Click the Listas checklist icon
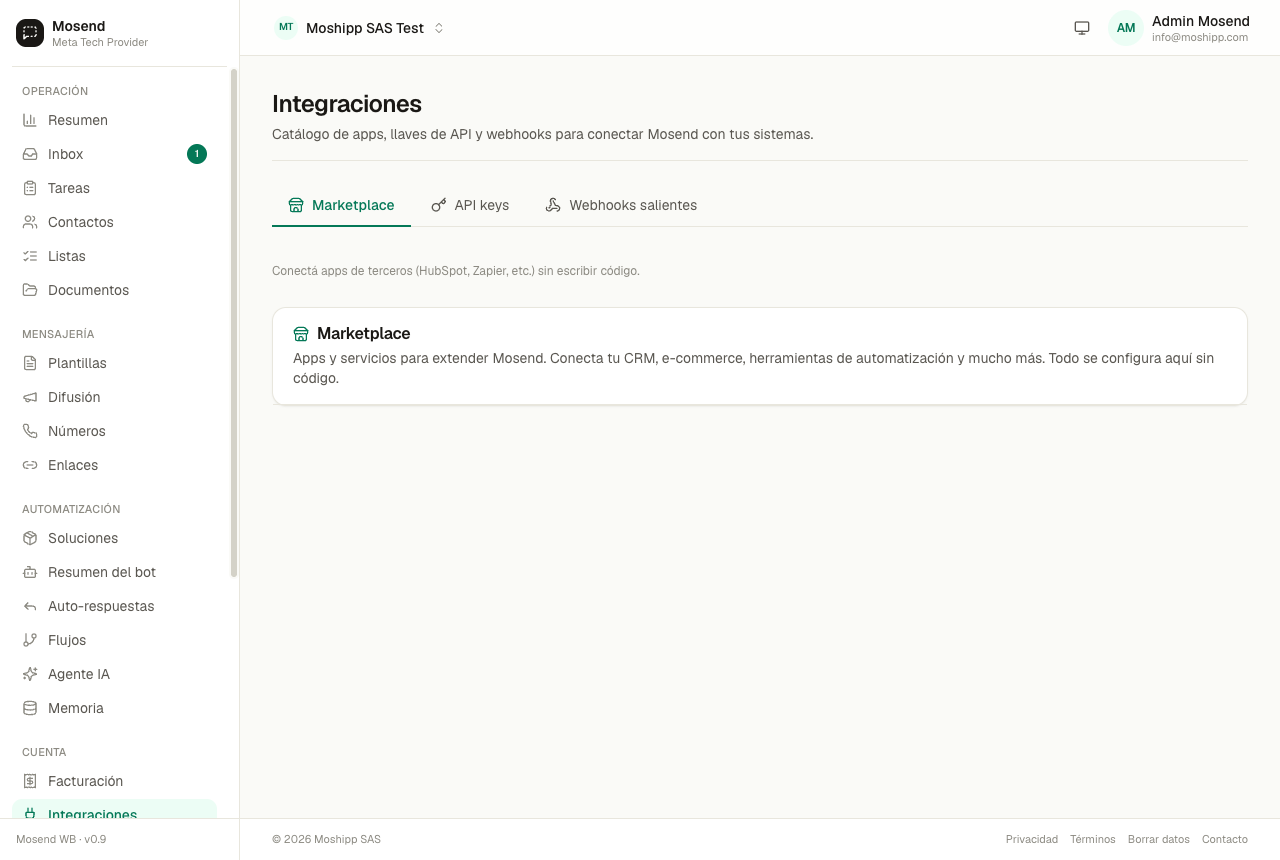This screenshot has height=860, width=1280. pos(30,256)
